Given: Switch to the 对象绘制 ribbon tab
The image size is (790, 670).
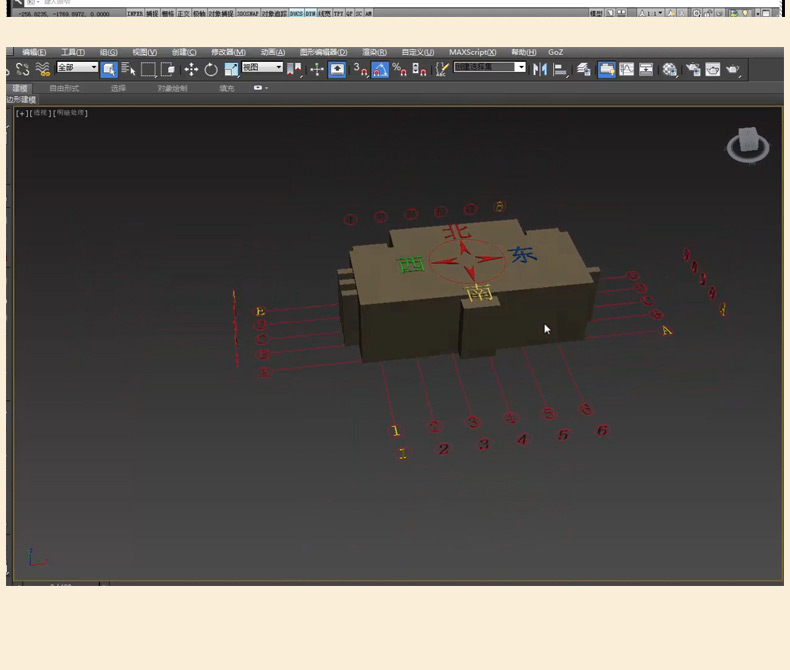Looking at the screenshot, I should (172, 88).
